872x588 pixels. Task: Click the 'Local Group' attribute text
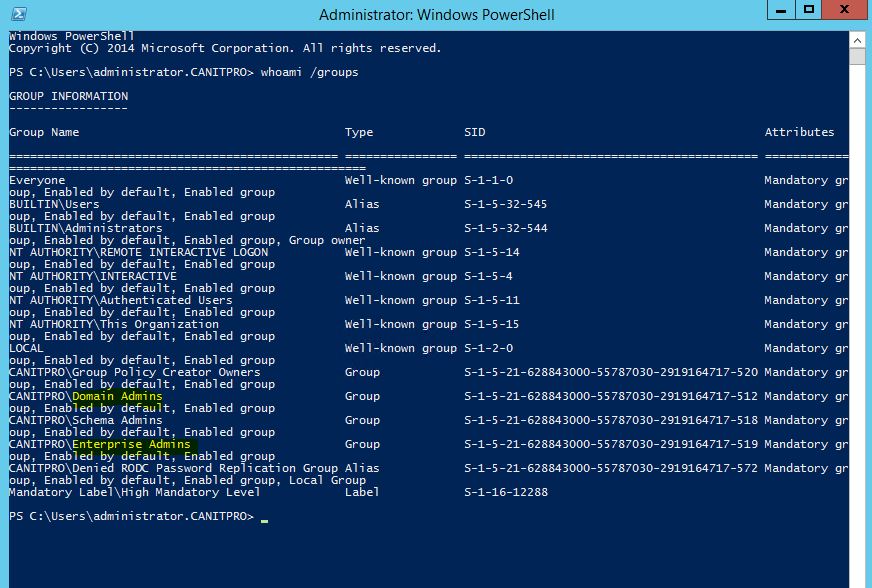327,480
